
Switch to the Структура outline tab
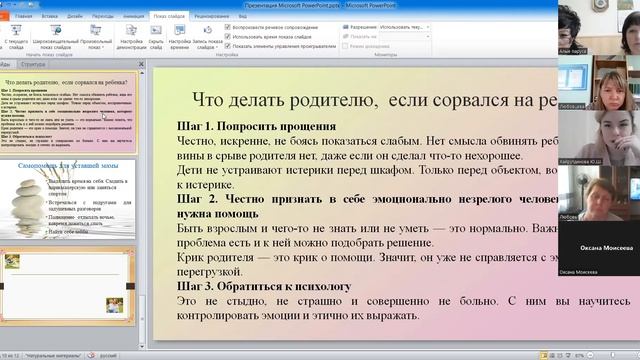point(33,64)
